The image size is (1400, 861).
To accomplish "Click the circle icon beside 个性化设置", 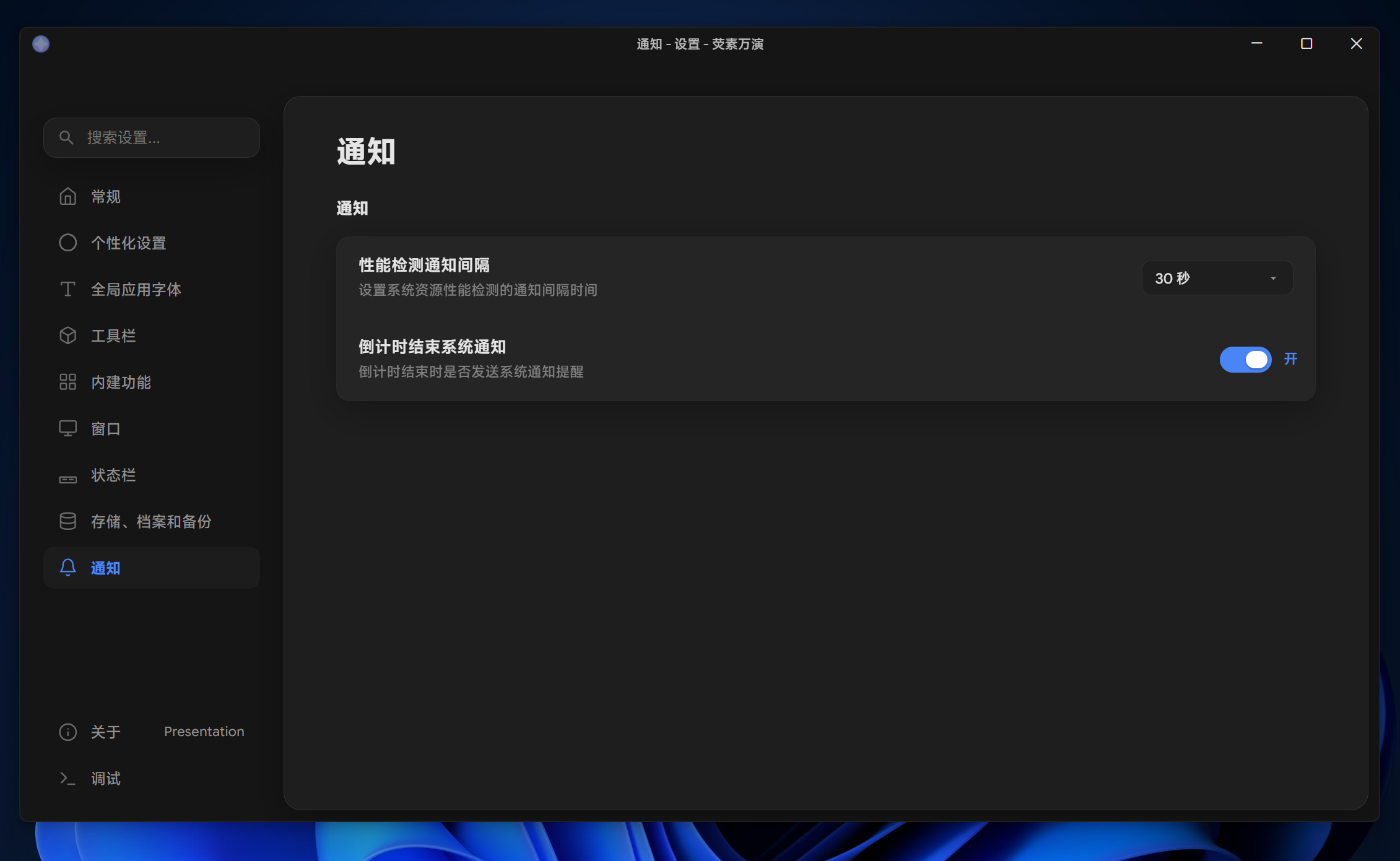I will 67,243.
